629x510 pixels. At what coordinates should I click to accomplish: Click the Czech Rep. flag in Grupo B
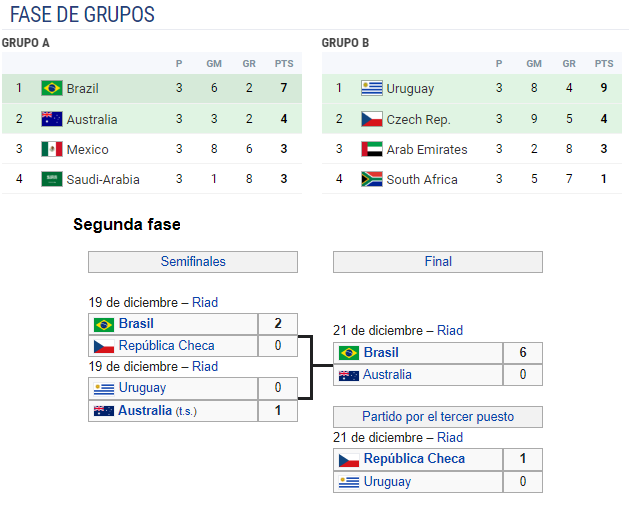pyautogui.click(x=371, y=119)
